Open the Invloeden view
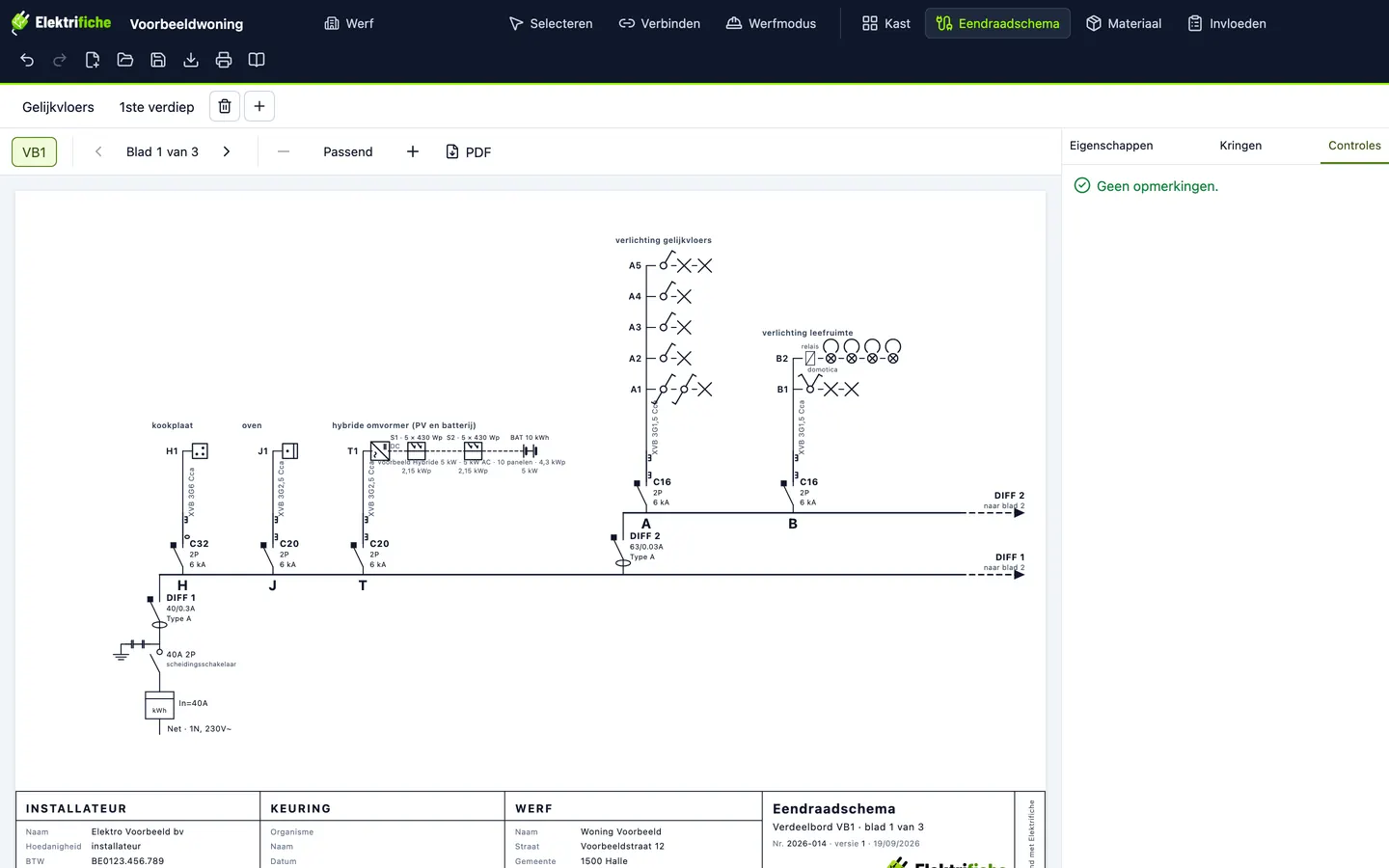This screenshot has width=1389, height=868. 1227,23
